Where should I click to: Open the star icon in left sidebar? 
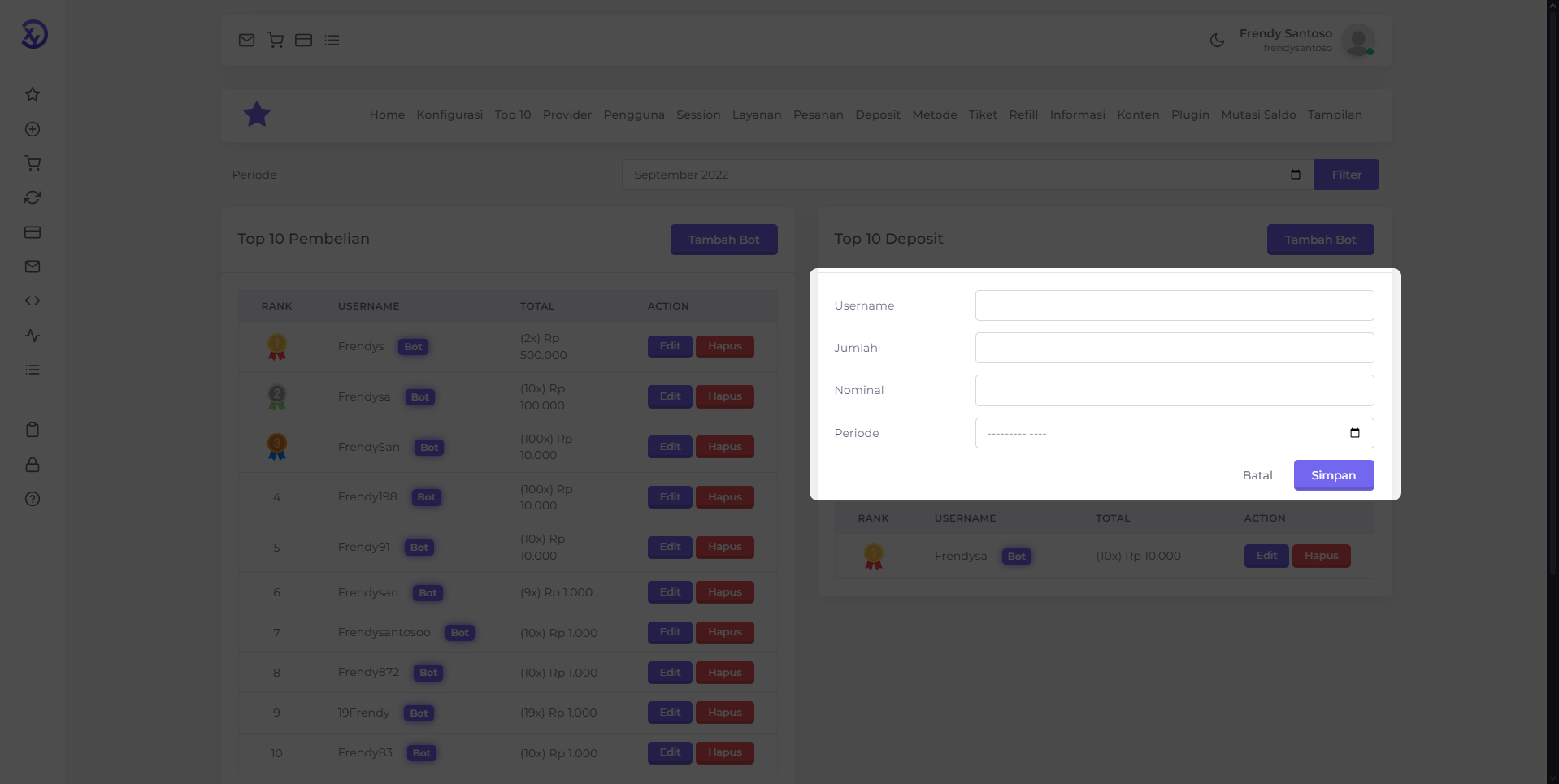pyautogui.click(x=33, y=94)
